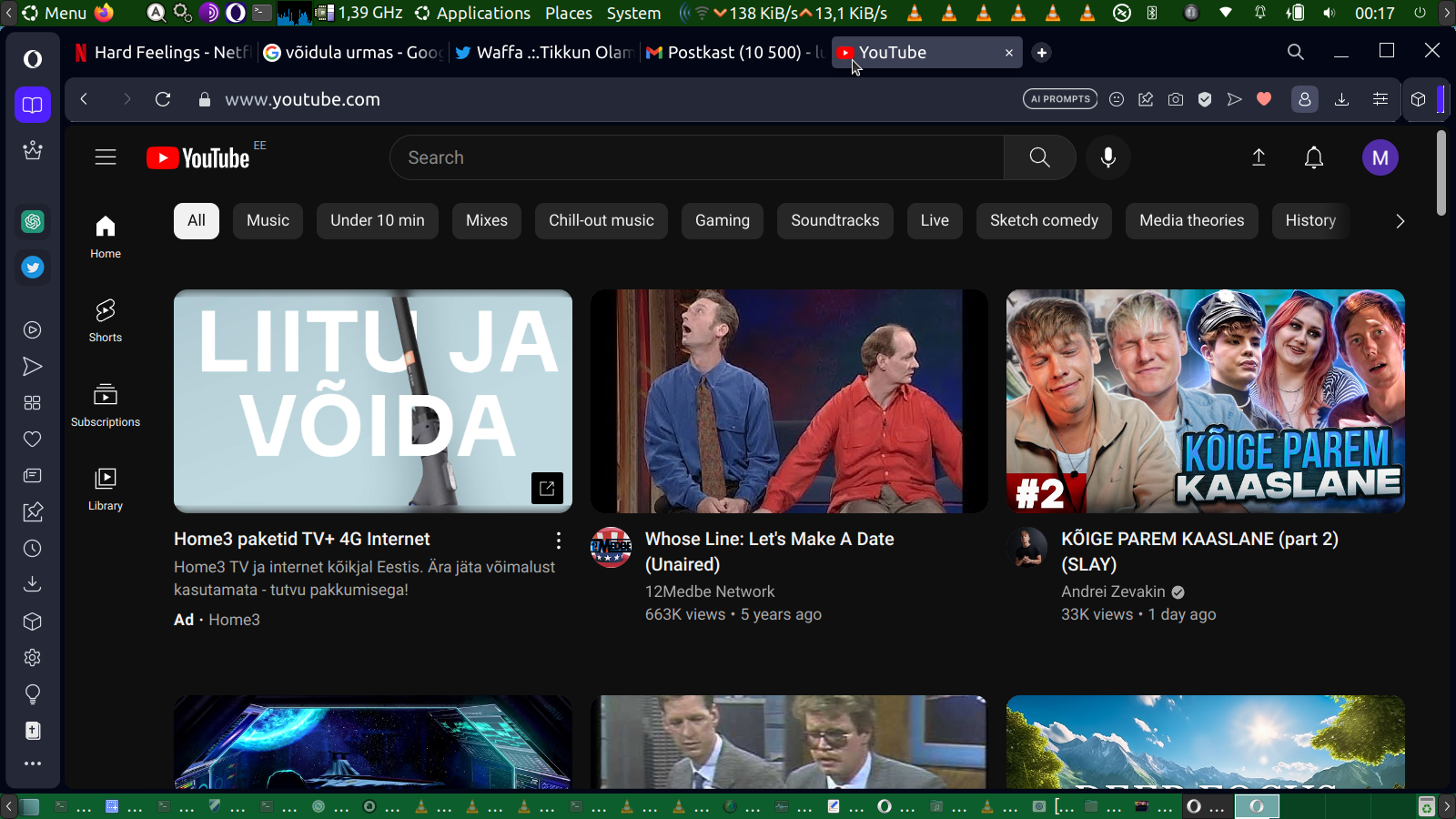Open the desktop Menu launcher
1456x819 pixels.
click(55, 13)
